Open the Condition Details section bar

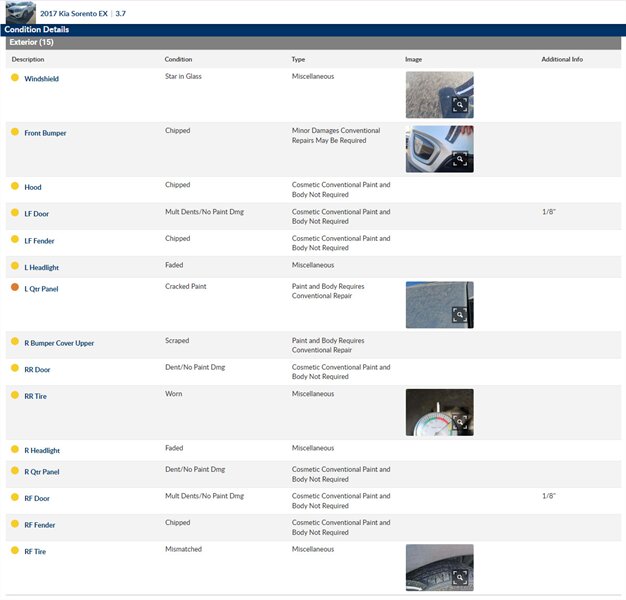[x=37, y=30]
